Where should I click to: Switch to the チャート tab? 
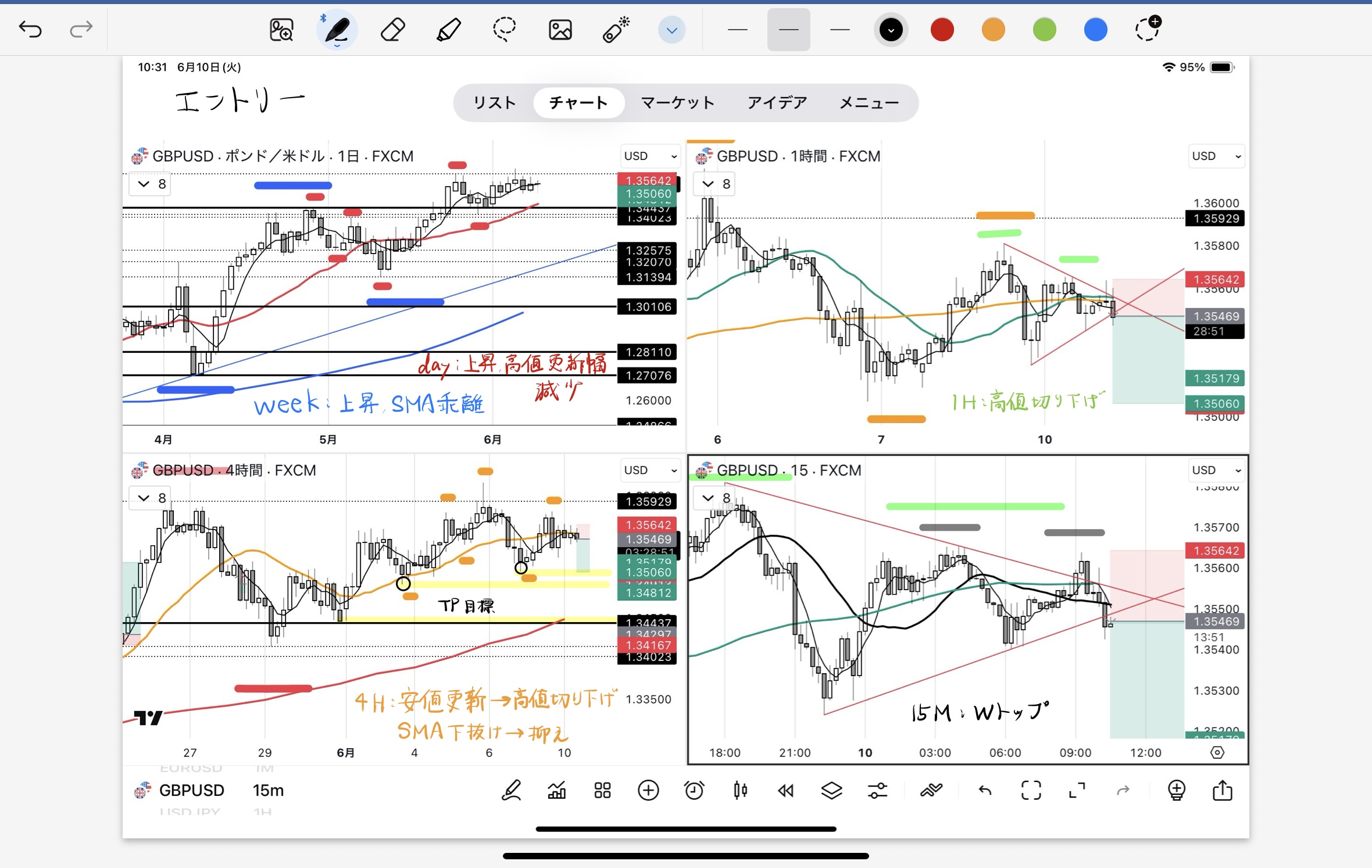click(578, 103)
